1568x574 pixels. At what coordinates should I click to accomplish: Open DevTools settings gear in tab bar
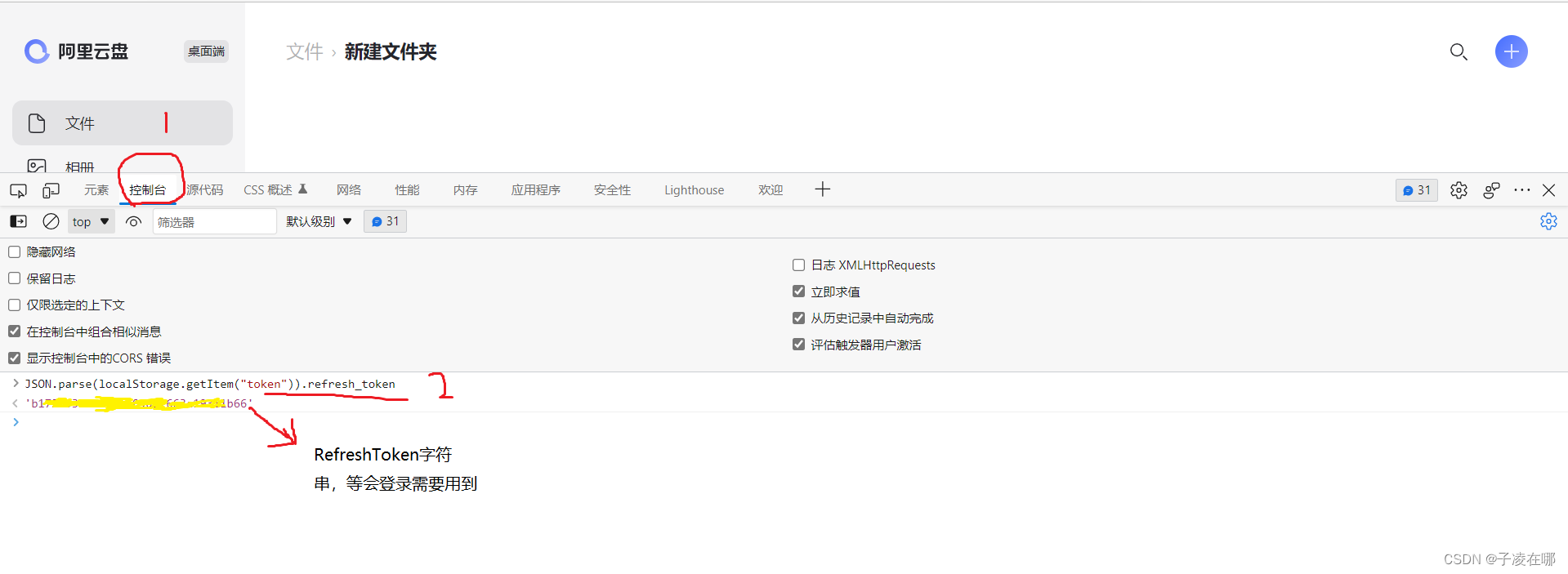(1459, 190)
